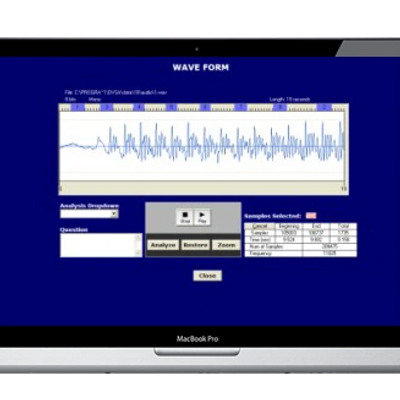Click the "Total" column header
400x400 pixels.
point(343,226)
